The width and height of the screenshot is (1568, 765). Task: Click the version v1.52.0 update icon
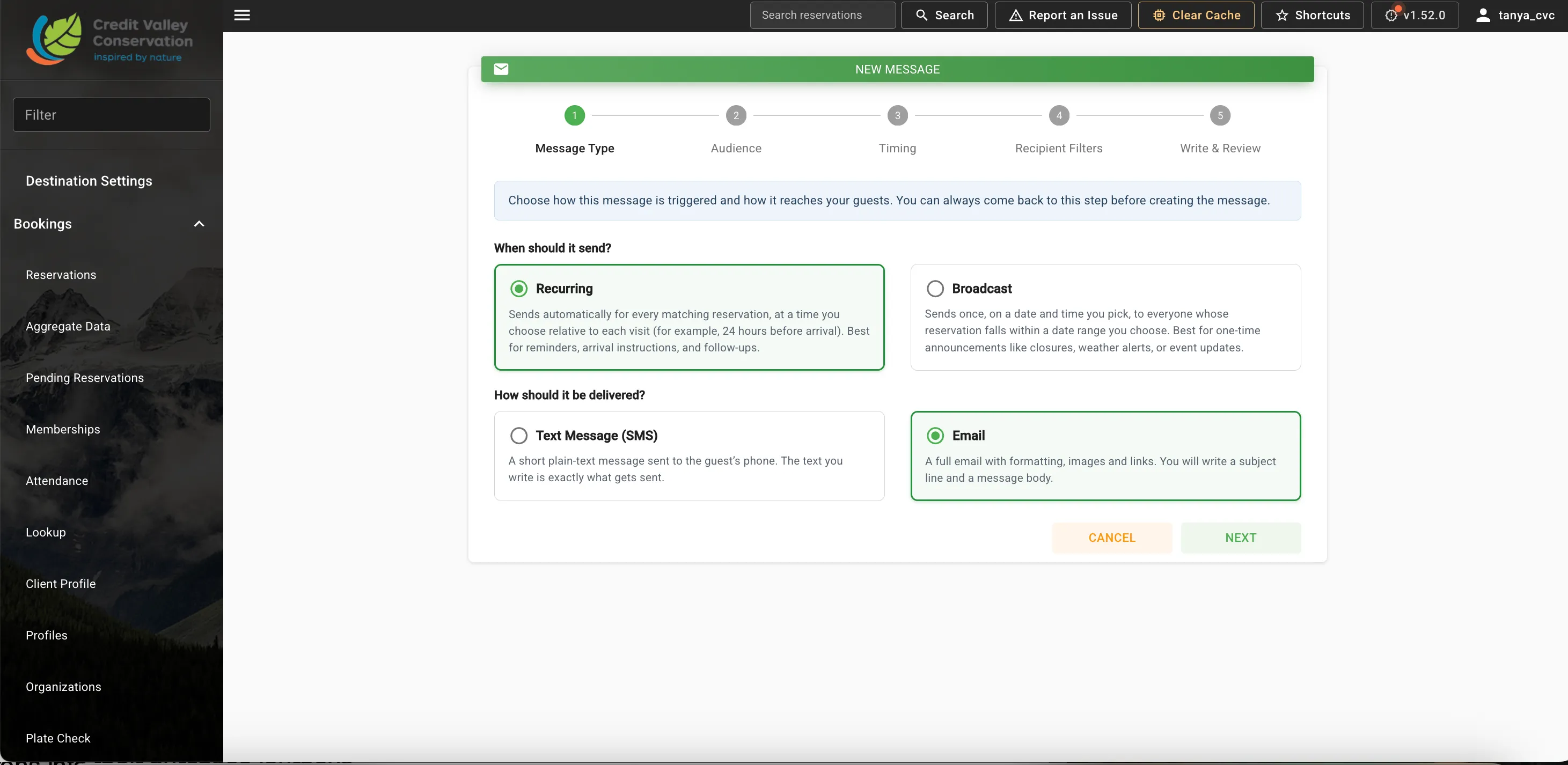point(1391,15)
